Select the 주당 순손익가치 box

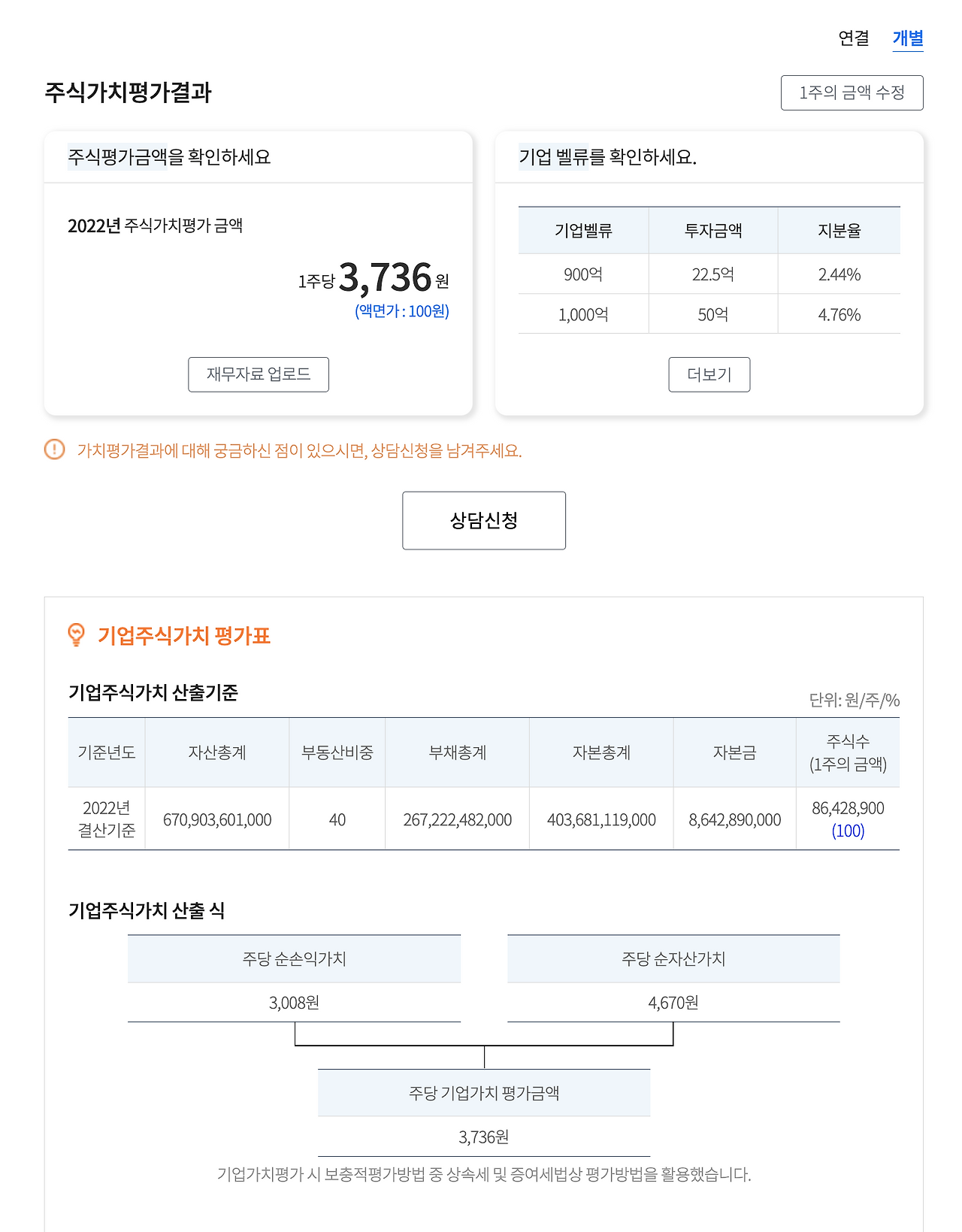coord(295,958)
